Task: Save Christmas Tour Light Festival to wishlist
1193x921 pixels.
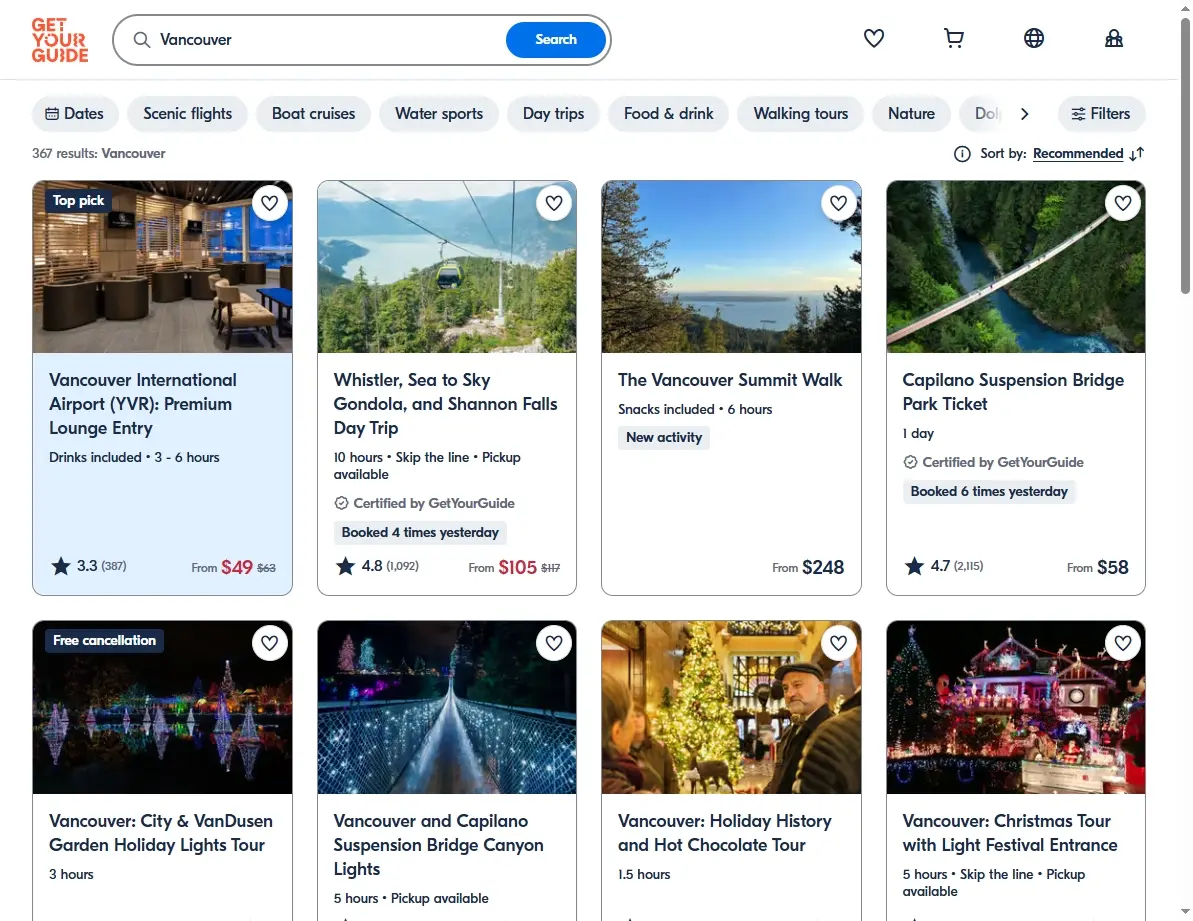Action: tap(1123, 643)
